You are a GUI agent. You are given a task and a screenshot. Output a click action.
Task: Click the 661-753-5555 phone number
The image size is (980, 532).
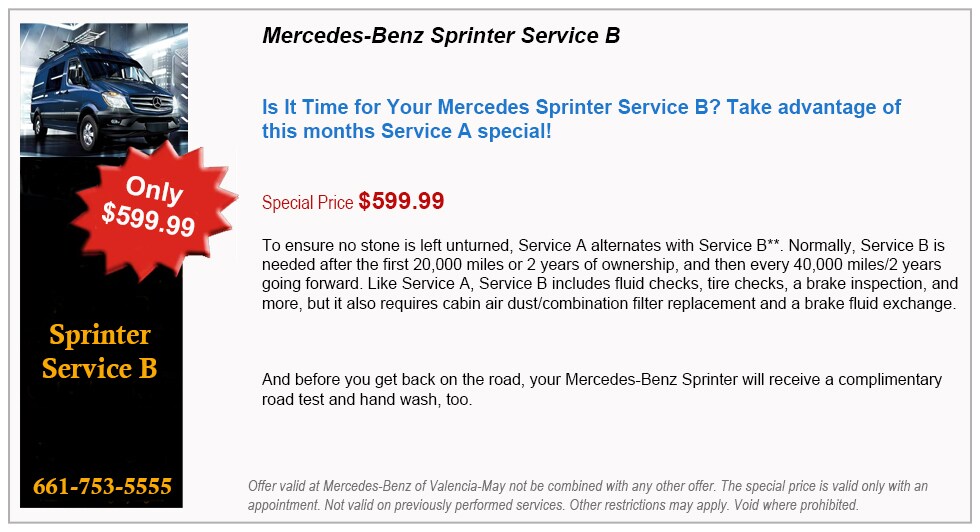tap(102, 486)
